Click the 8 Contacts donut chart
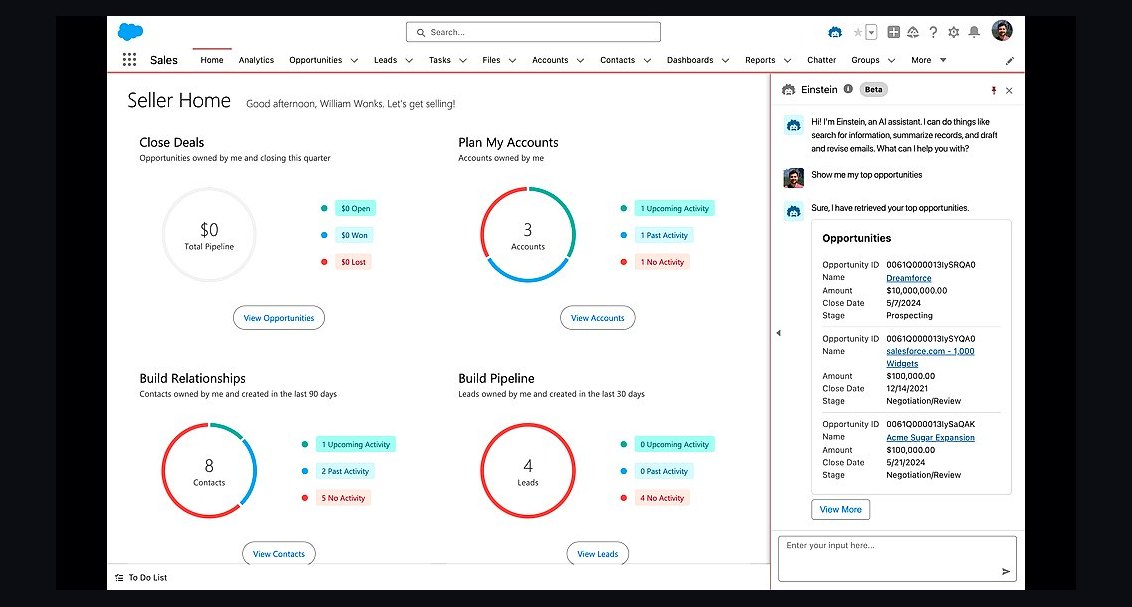This screenshot has height=607, width=1132. pos(209,471)
